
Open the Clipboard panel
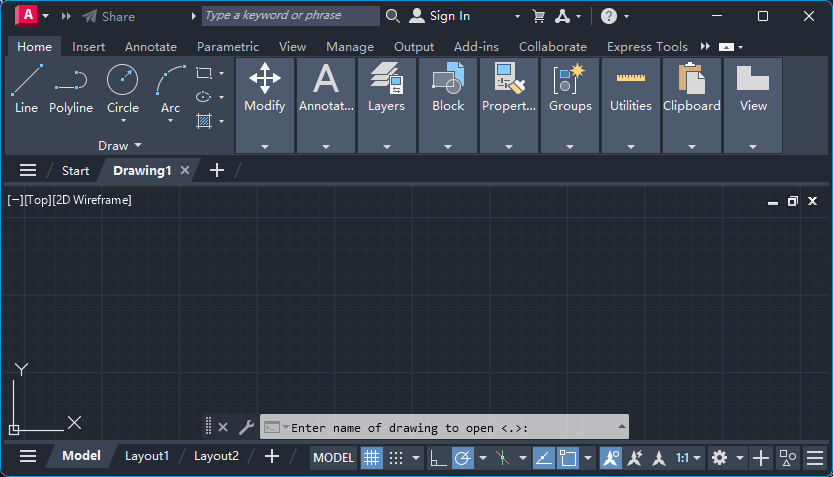pos(692,105)
